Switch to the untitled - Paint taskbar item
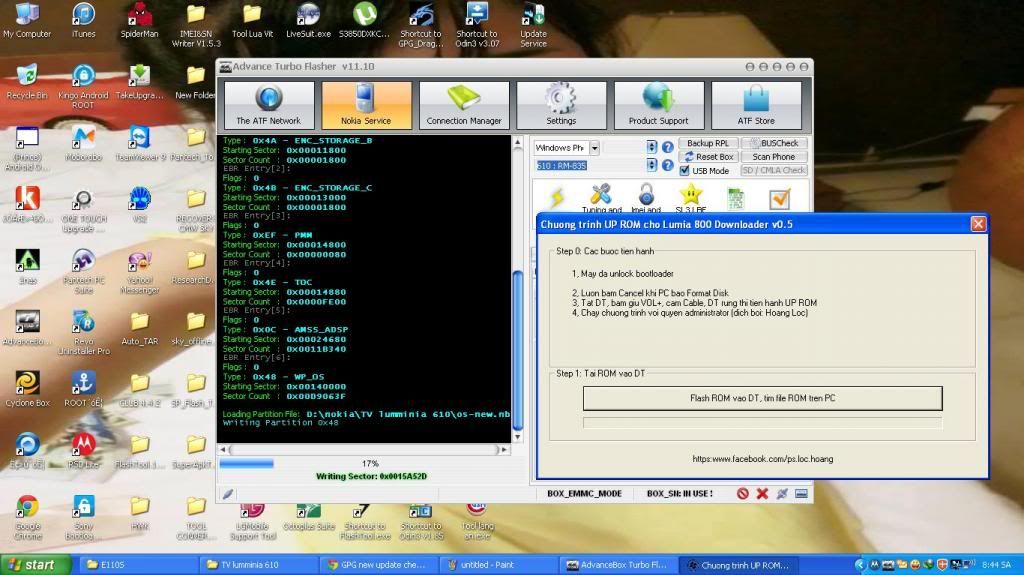The width and height of the screenshot is (1024, 575). [x=499, y=565]
